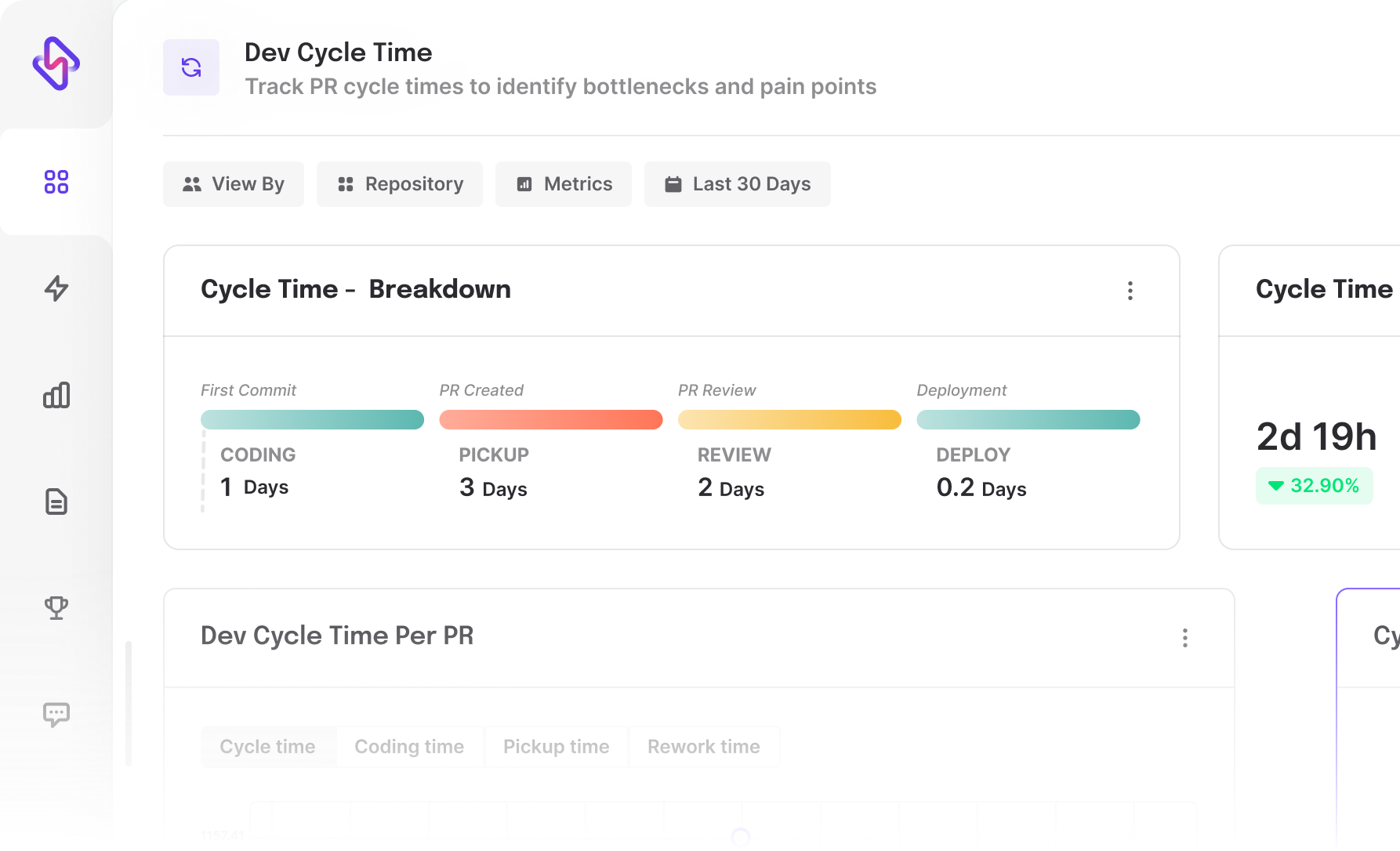
Task: Switch to the Coding time tab
Action: tap(409, 747)
